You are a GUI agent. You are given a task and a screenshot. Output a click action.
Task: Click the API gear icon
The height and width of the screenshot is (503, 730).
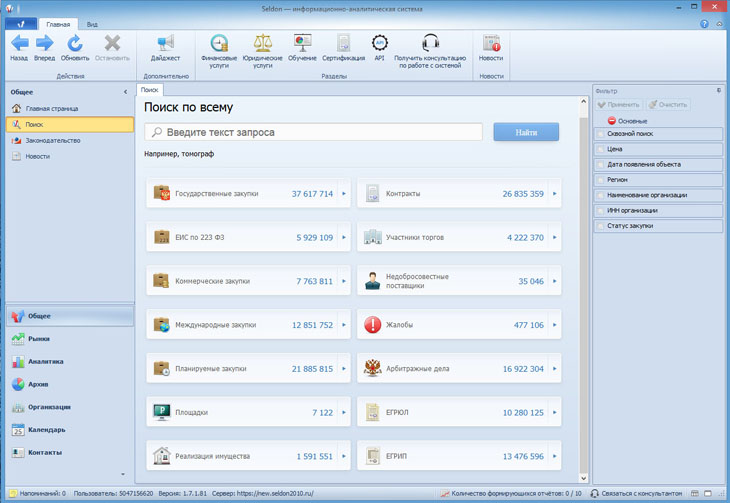click(x=379, y=44)
